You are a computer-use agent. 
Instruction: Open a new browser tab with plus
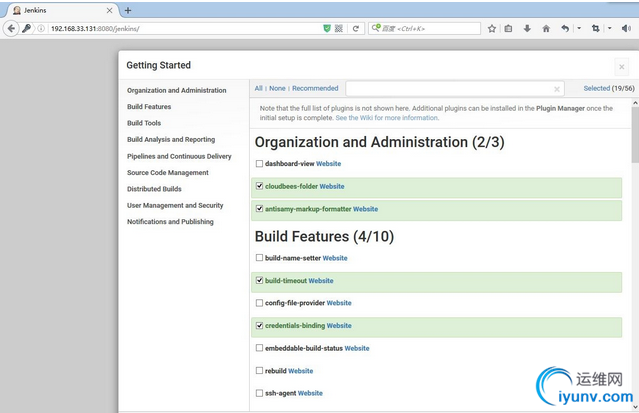pos(128,11)
